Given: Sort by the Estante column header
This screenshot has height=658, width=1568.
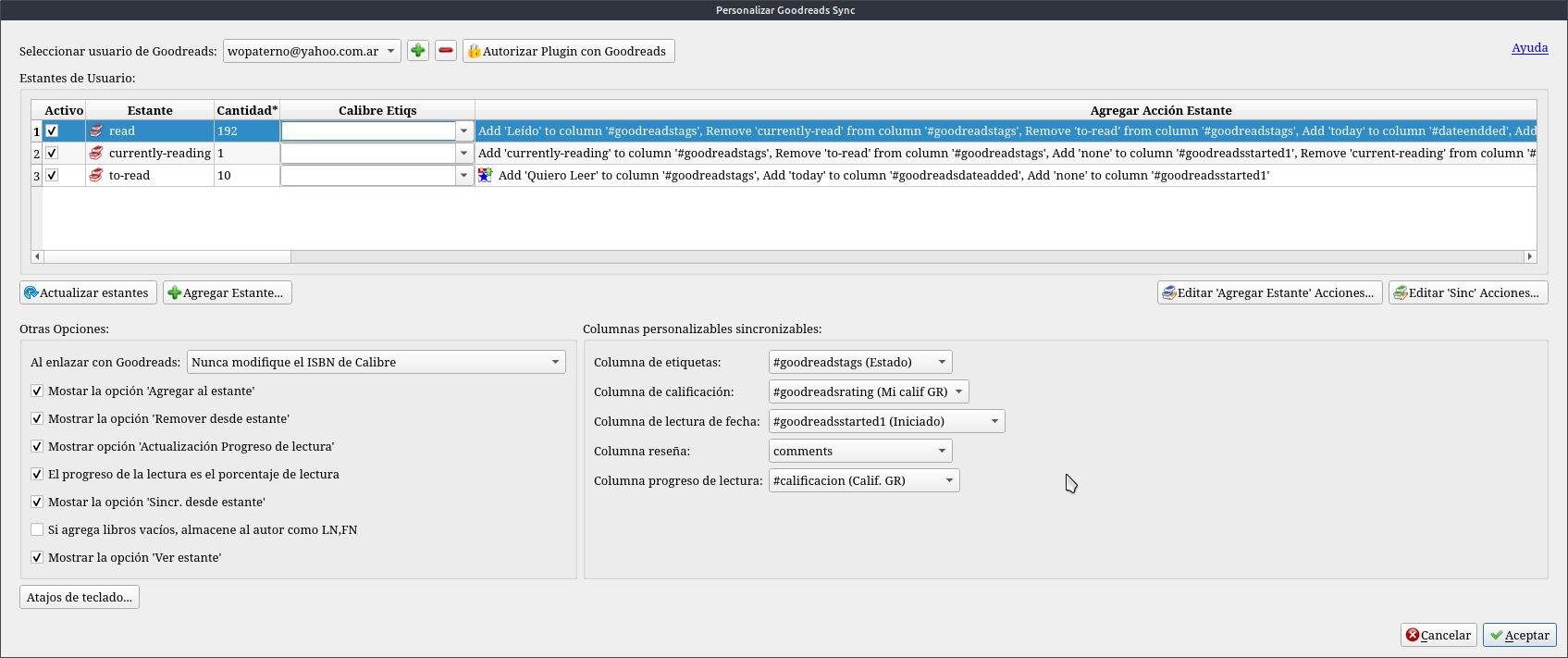Looking at the screenshot, I should click(x=150, y=110).
